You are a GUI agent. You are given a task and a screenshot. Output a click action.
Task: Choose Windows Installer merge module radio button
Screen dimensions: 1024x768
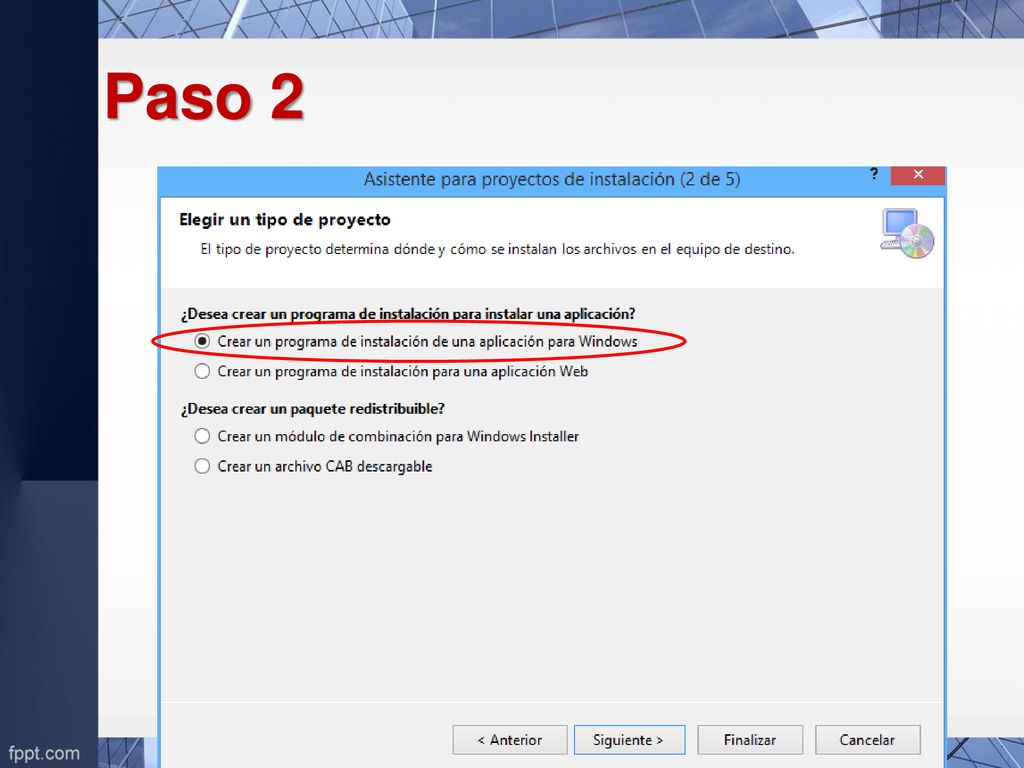tap(202, 436)
